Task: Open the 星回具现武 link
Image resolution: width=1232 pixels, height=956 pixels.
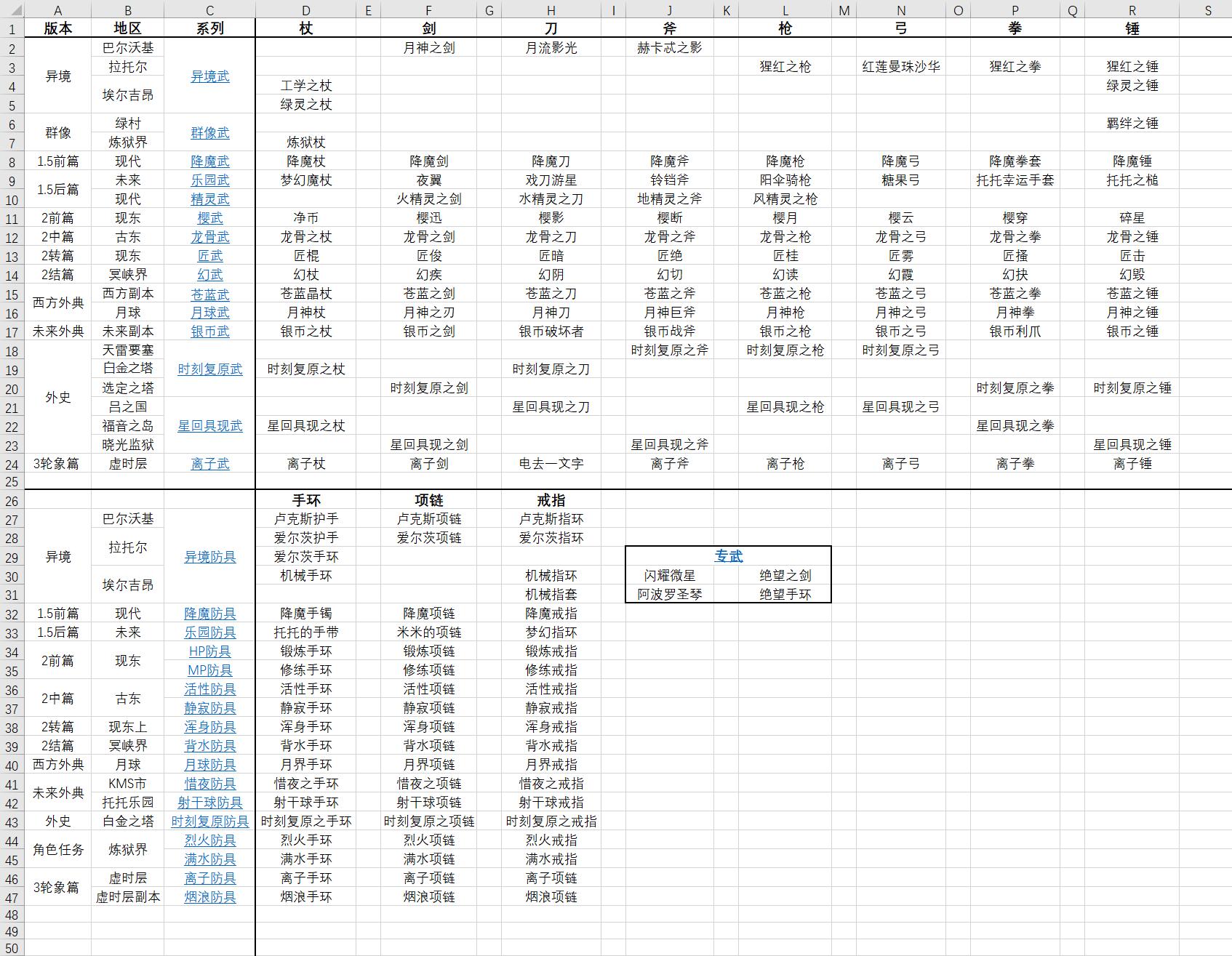Action: (209, 426)
